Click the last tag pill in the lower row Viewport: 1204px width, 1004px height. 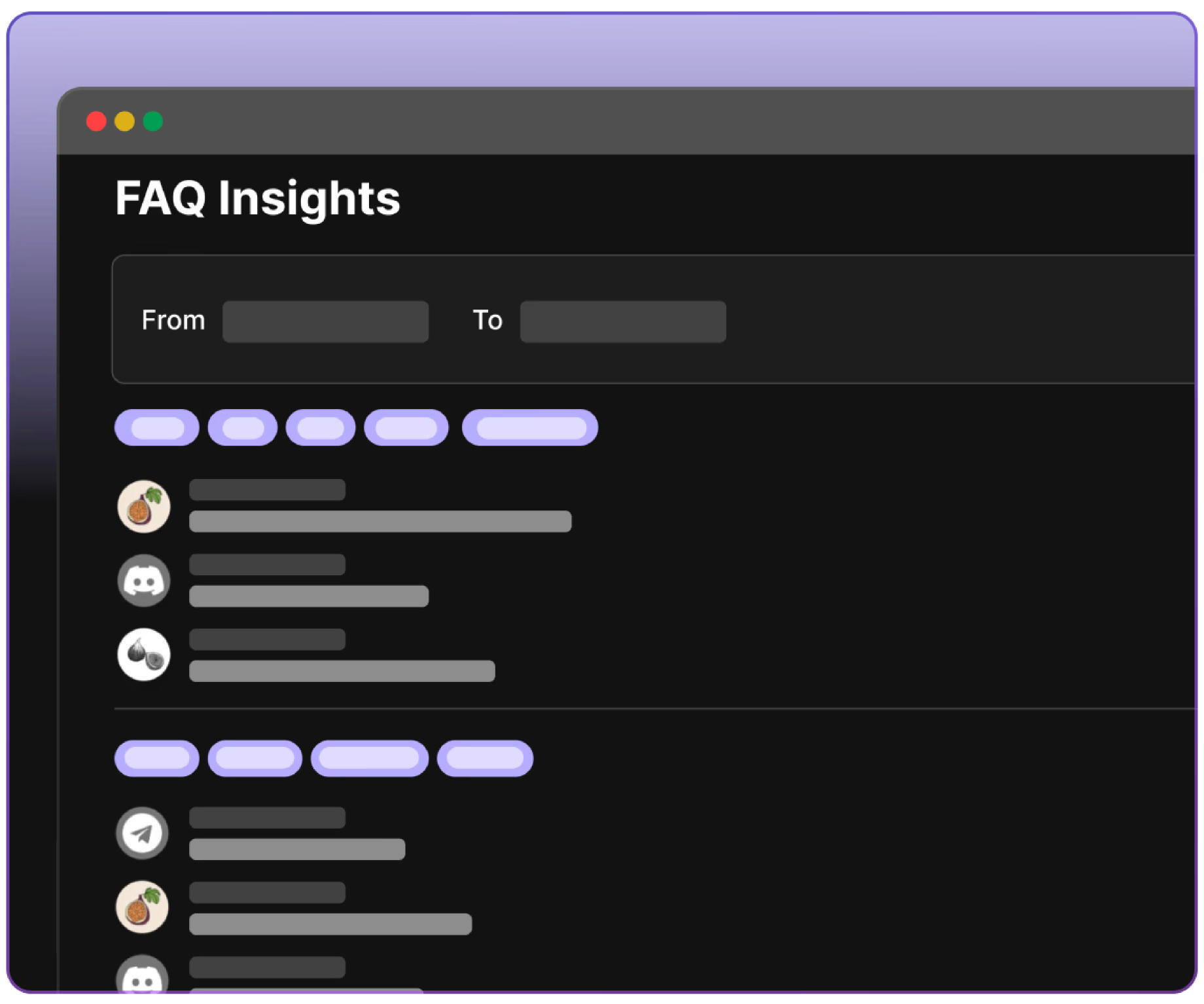(x=485, y=759)
